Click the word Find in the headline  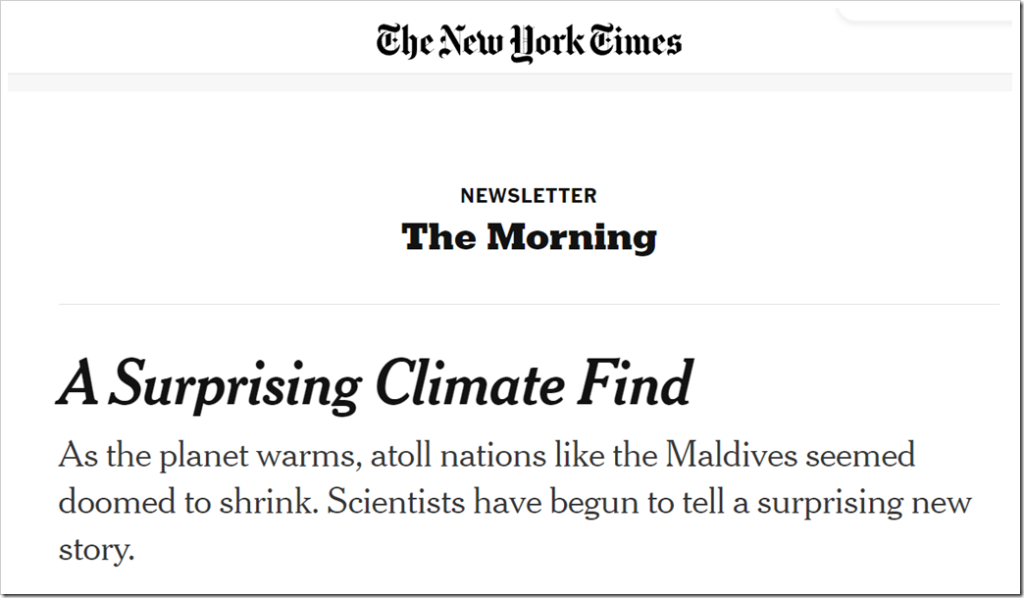(635, 383)
